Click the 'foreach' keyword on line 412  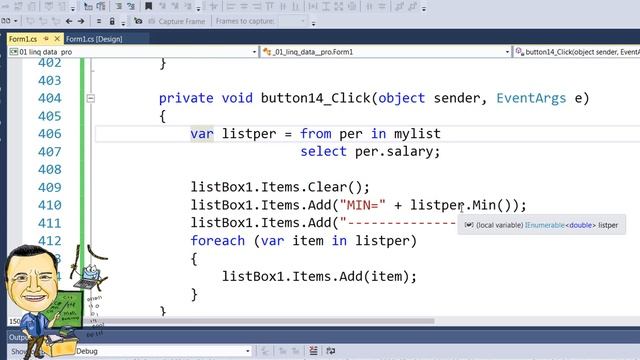(x=218, y=241)
